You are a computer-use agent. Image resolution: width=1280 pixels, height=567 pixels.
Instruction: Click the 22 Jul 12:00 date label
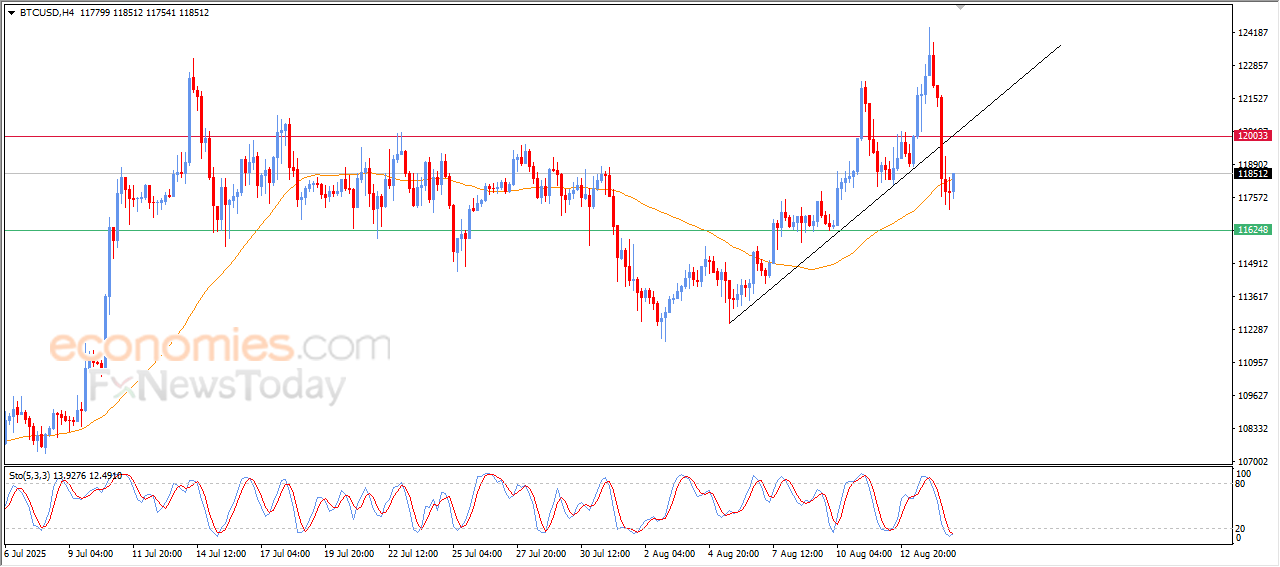tap(413, 553)
